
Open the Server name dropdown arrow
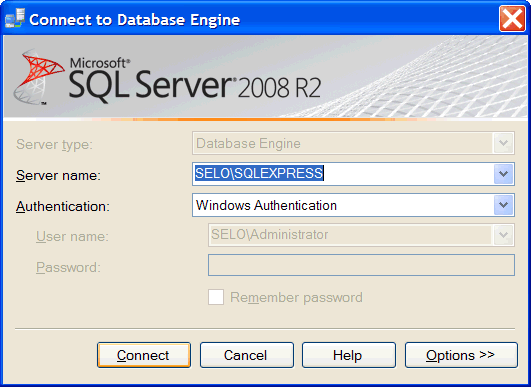[503, 174]
